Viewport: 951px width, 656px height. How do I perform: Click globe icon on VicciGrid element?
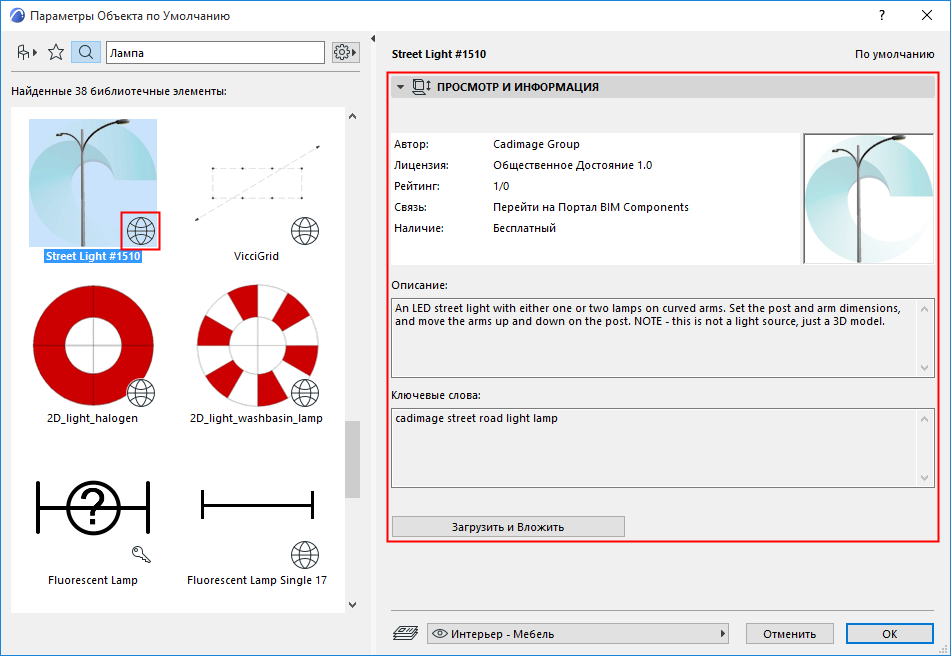(304, 230)
